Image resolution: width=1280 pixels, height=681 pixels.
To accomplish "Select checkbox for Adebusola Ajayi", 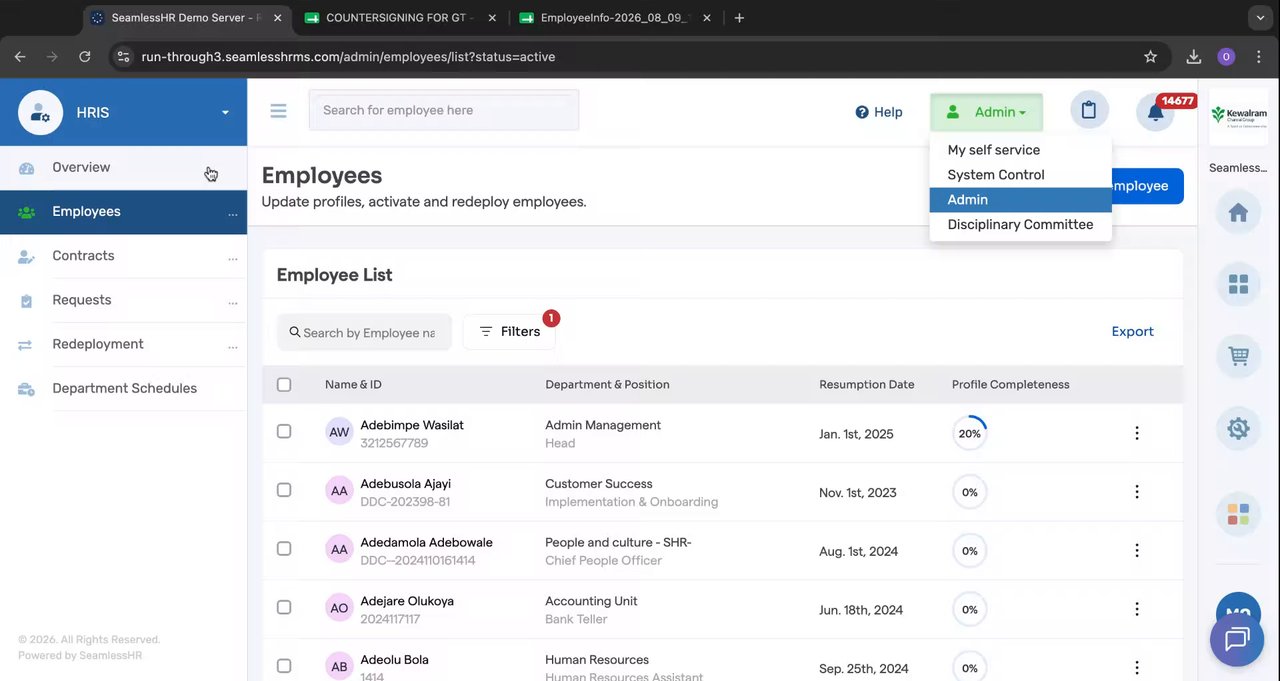I will point(284,490).
